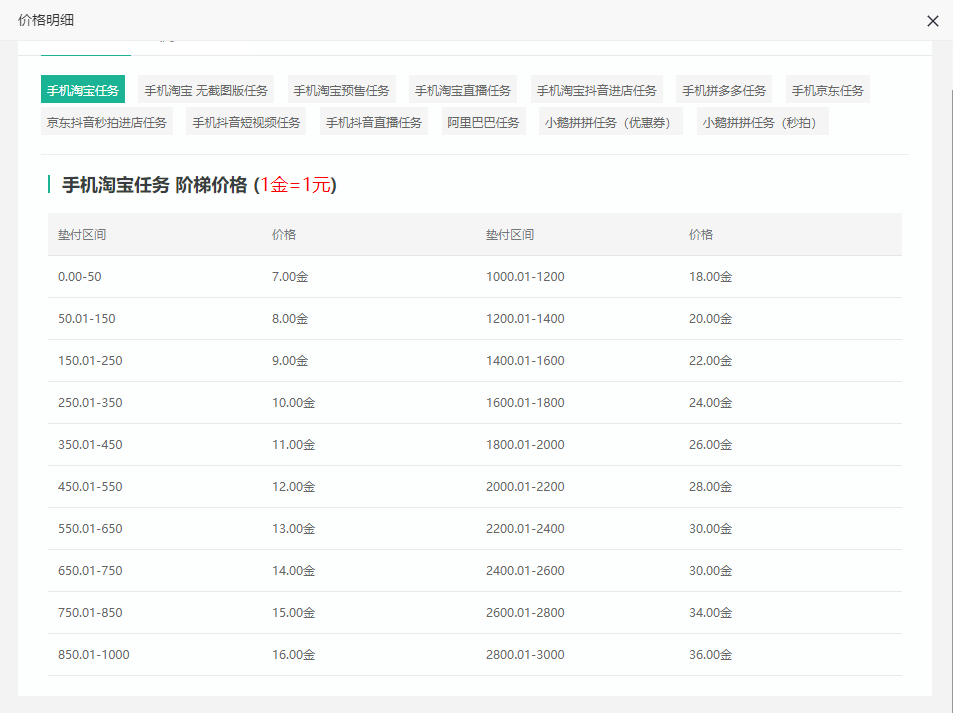Open the 京东抖音秒拍进店任务 tab
953x713 pixels.
(106, 122)
